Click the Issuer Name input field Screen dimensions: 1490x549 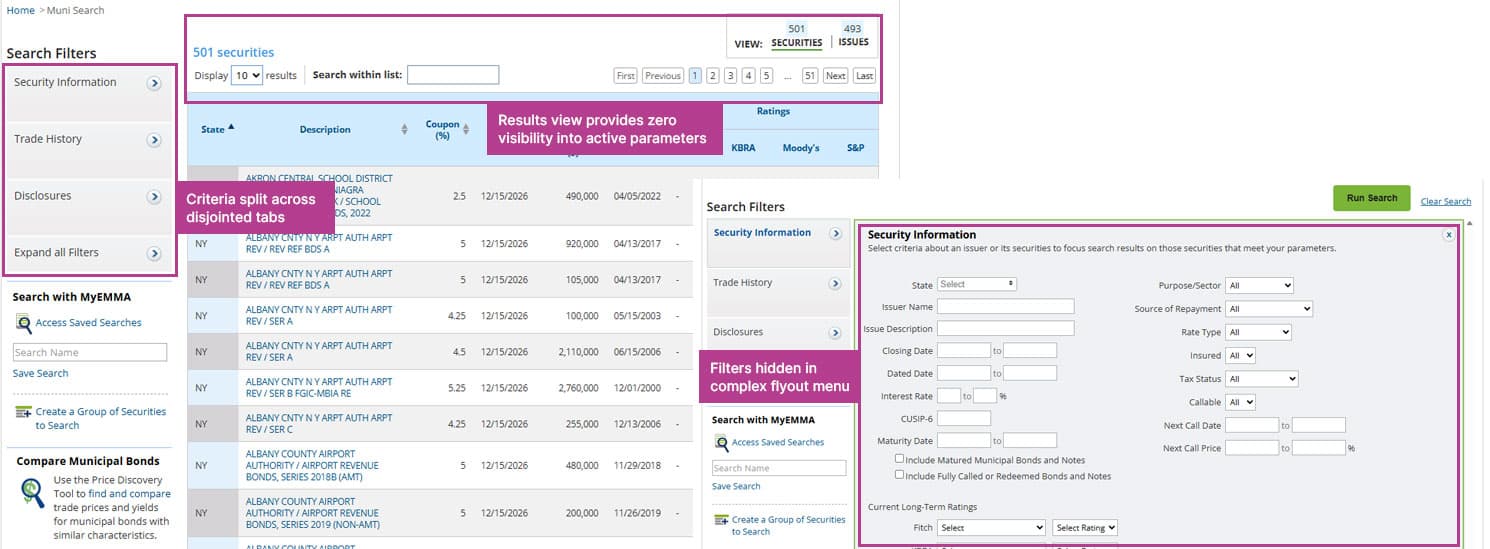(x=1005, y=307)
